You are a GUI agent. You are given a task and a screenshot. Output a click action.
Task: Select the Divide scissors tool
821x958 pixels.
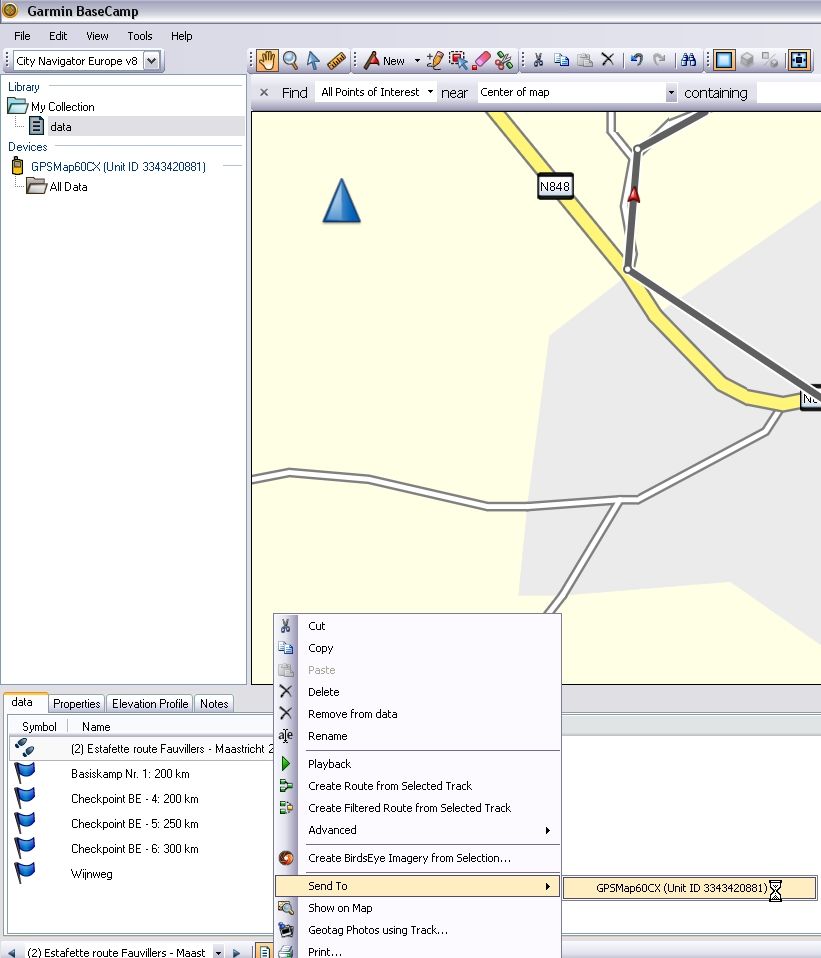click(x=505, y=60)
